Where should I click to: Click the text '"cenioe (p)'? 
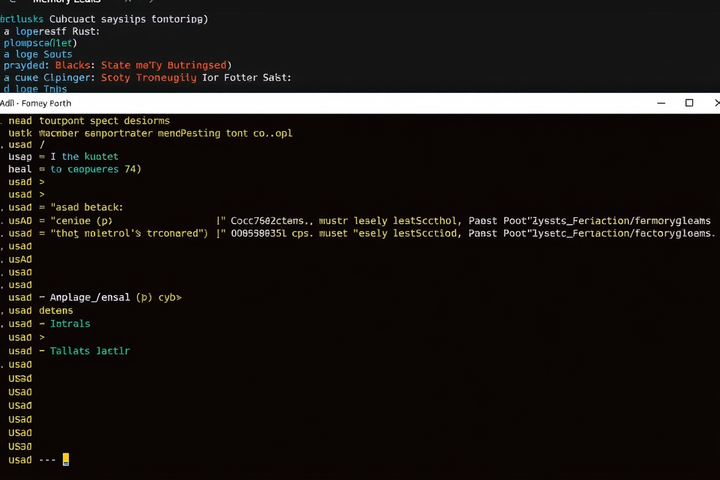point(81,220)
